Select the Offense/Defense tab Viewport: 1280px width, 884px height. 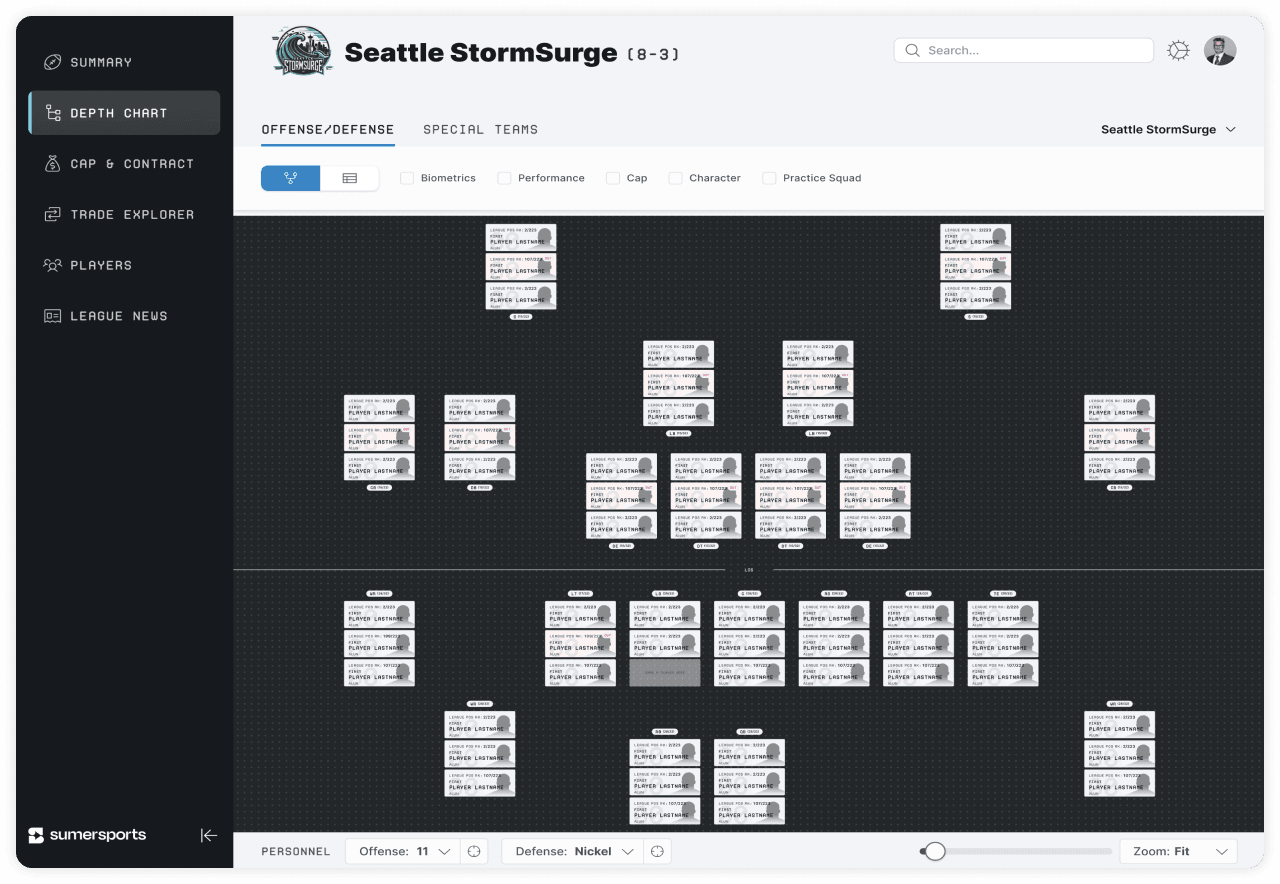click(327, 130)
